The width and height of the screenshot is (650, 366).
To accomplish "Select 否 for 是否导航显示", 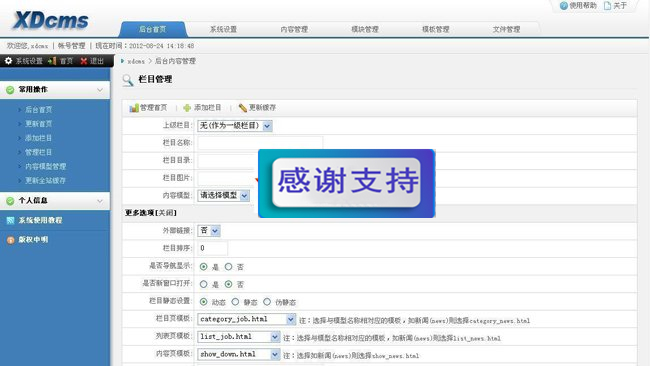I will tap(228, 267).
